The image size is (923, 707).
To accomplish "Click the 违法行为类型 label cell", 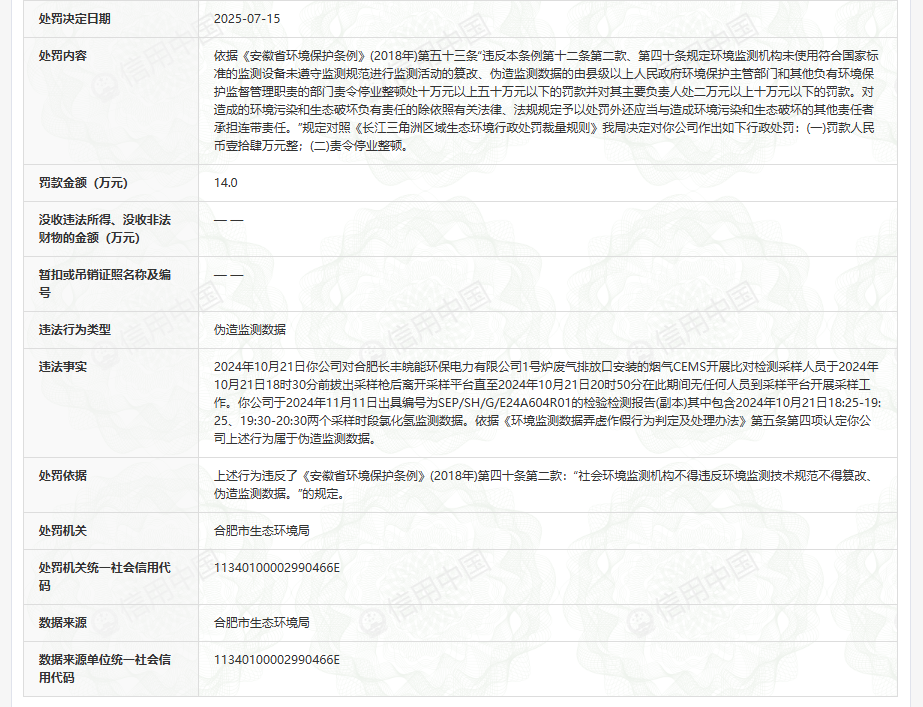I will tap(75, 329).
